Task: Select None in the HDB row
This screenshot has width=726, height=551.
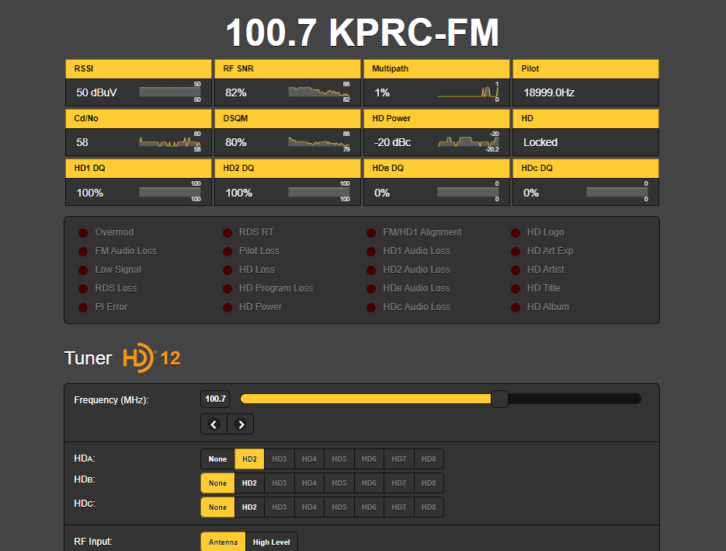Action: tap(218, 483)
